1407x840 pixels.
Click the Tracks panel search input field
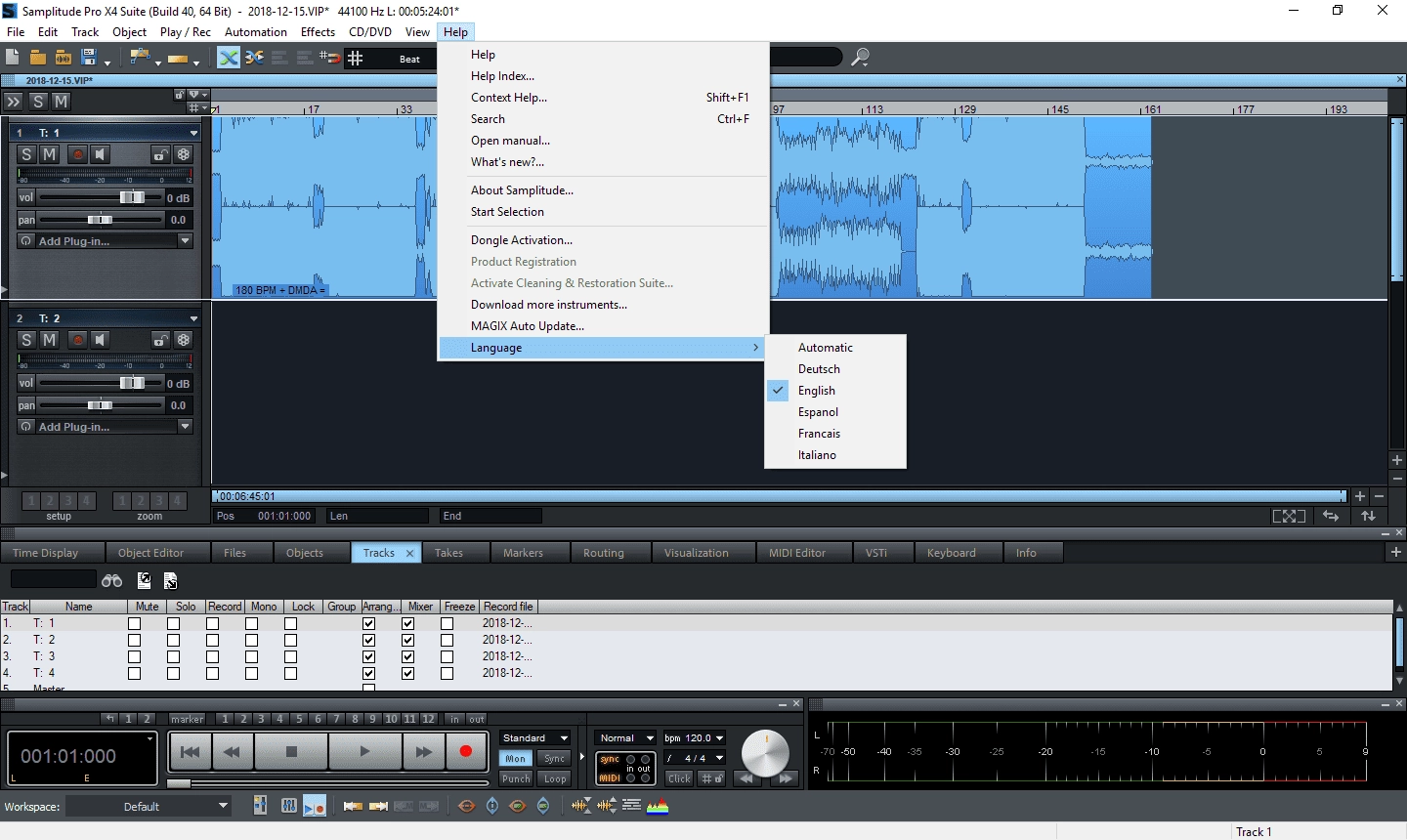(x=53, y=579)
